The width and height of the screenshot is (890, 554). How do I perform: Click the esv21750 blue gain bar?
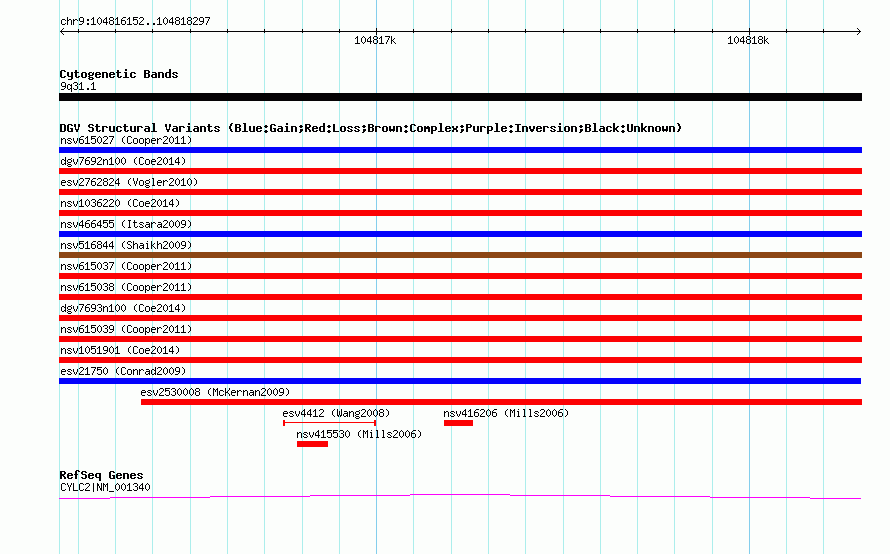pos(460,381)
